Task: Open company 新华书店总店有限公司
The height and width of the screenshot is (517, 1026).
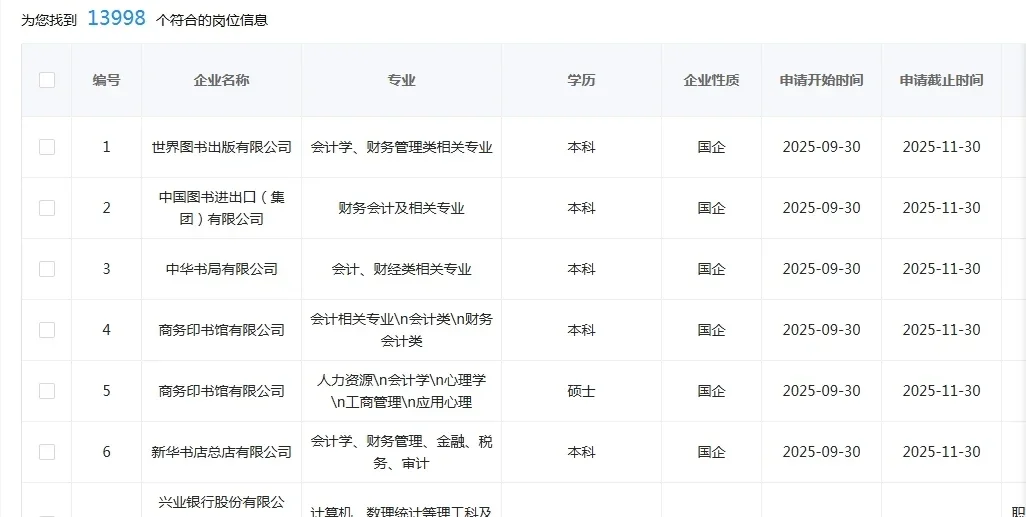Action: coord(221,452)
